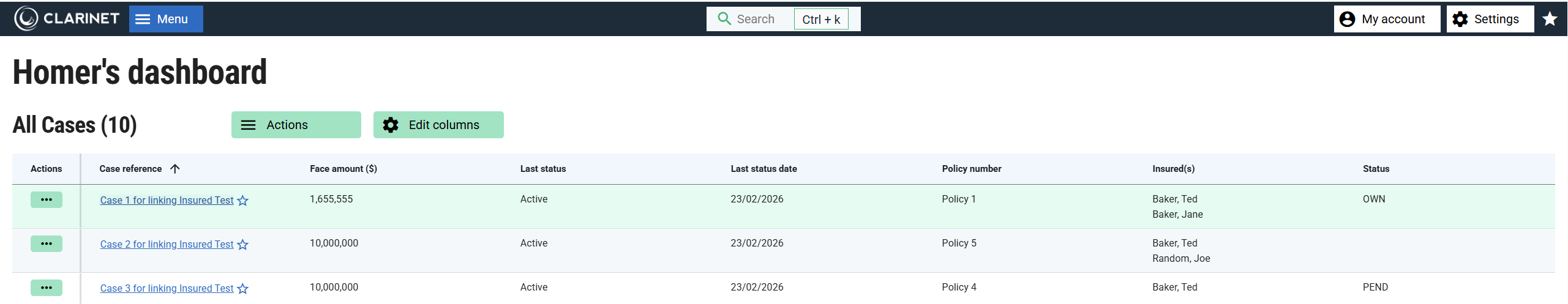Favorite Case 3 with the star
1568x304 pixels.
[x=243, y=289]
